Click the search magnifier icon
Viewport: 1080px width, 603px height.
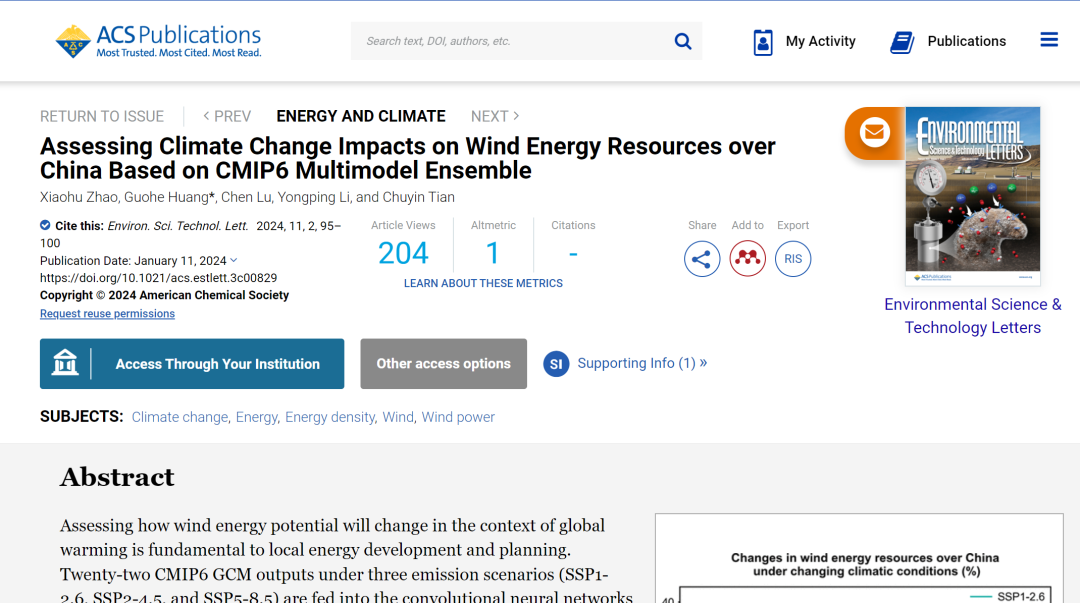tap(683, 41)
